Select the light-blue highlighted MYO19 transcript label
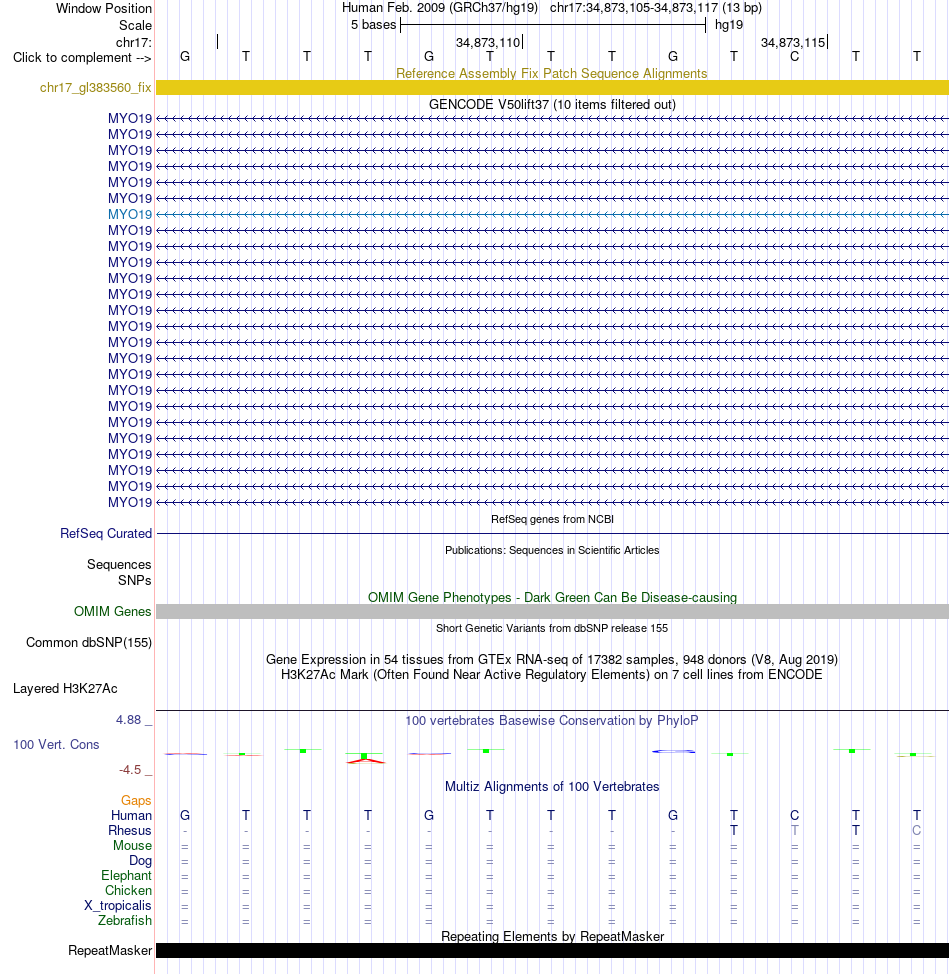This screenshot has height=974, width=950. point(129,214)
